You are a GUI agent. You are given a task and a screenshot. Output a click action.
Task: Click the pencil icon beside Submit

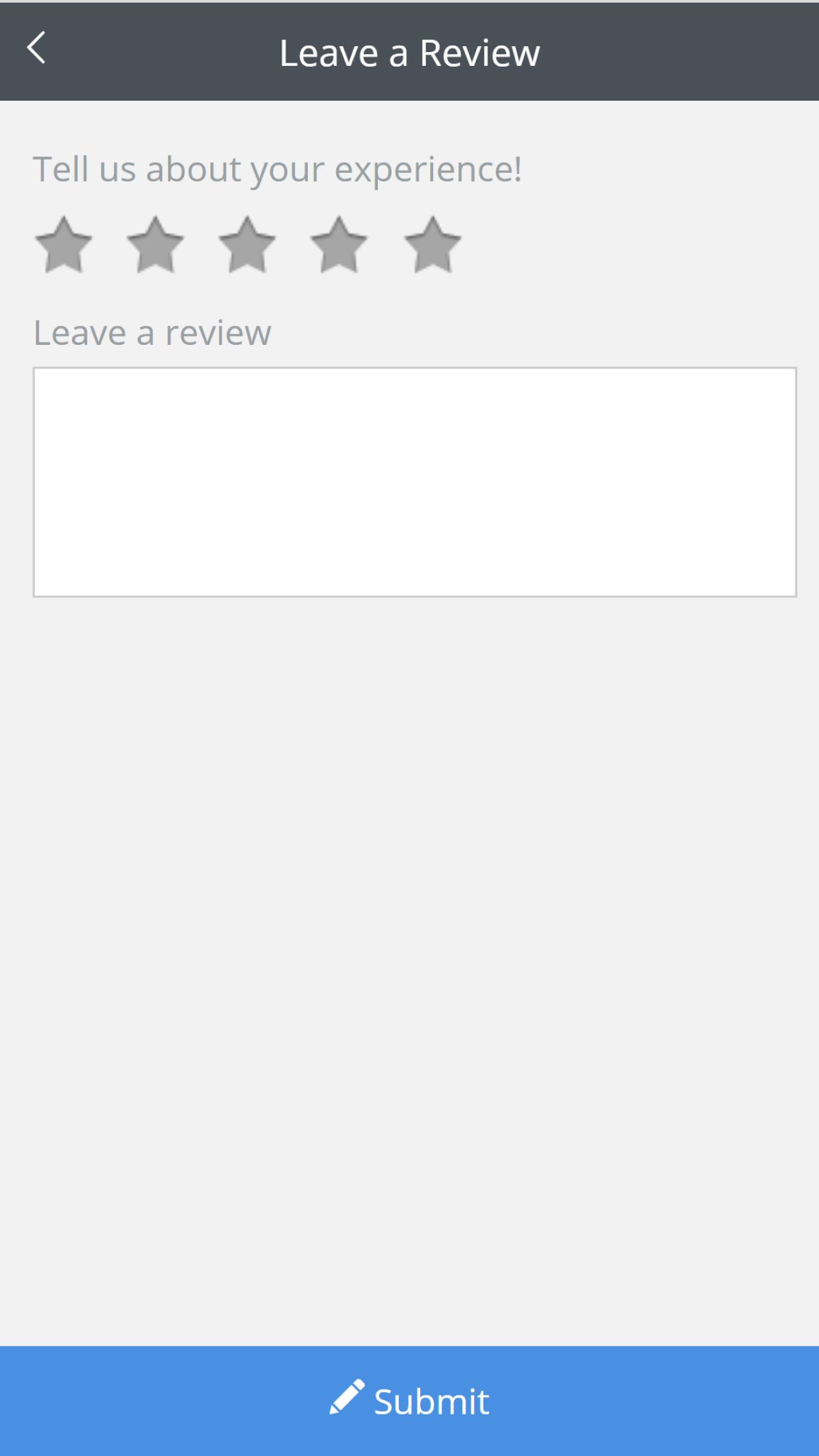tap(347, 1397)
